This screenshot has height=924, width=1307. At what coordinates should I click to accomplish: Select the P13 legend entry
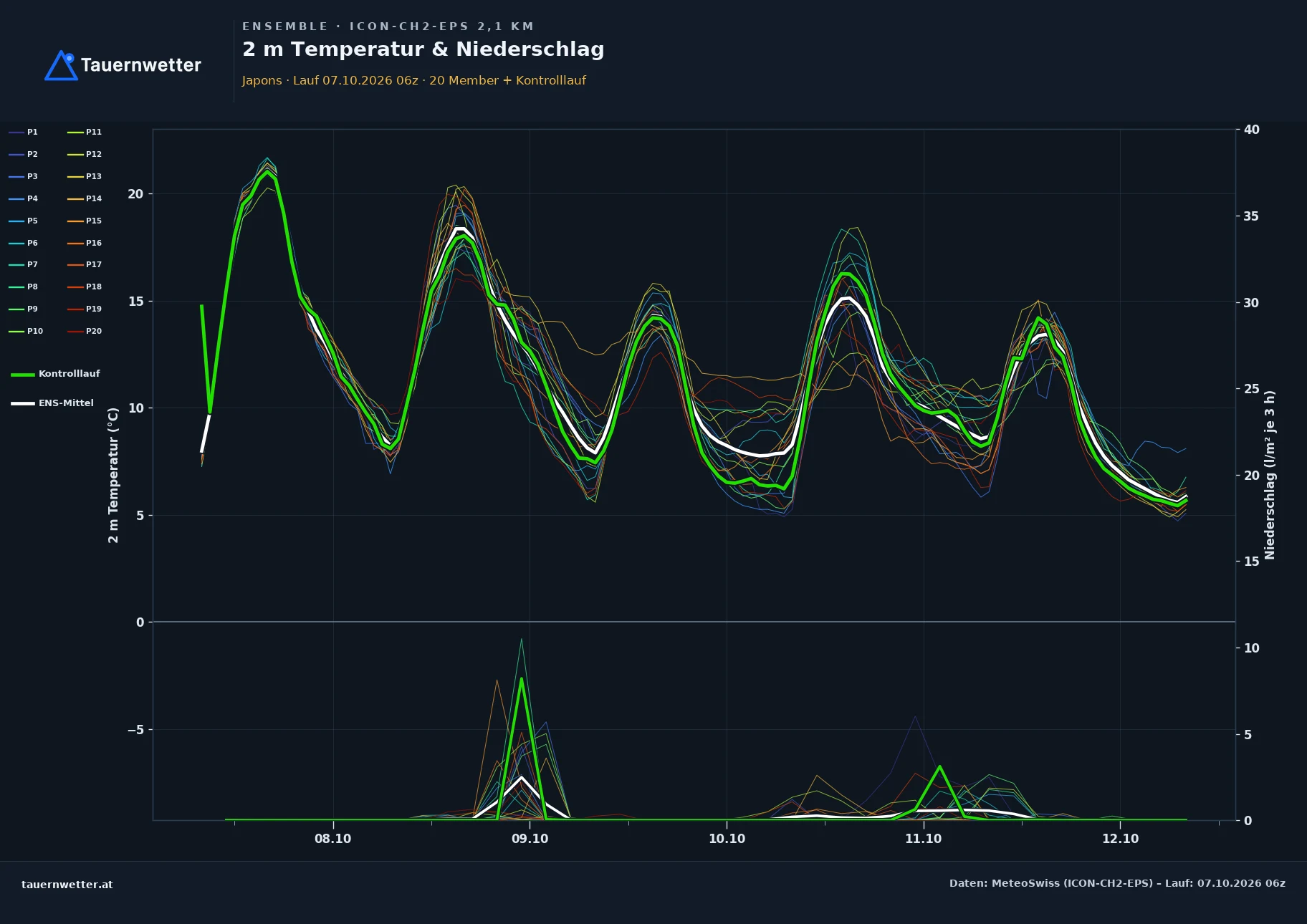pyautogui.click(x=85, y=177)
